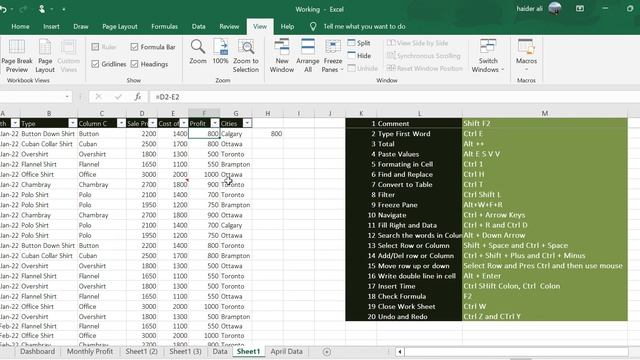Select the 'Alt E S V V' cell
The width and height of the screenshot is (640, 360).
(x=544, y=154)
